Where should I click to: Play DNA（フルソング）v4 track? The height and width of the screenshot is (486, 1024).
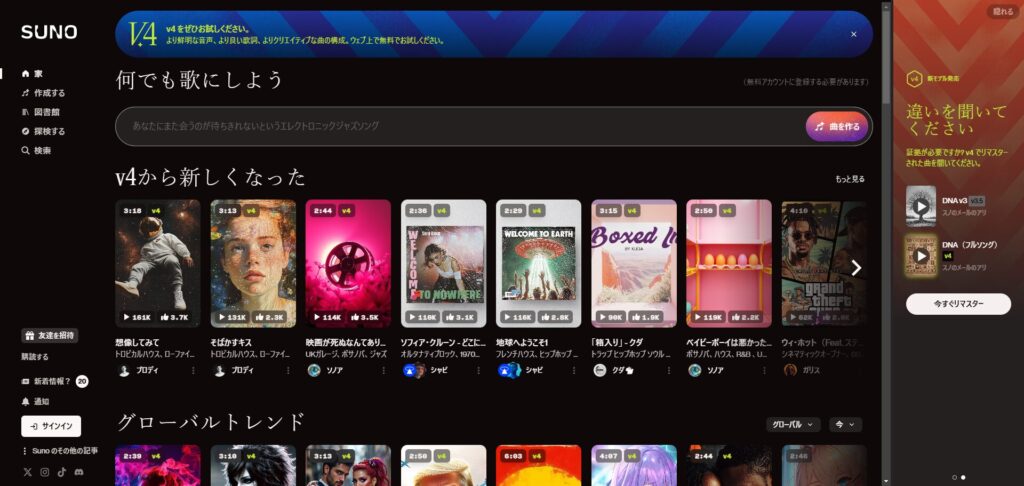[x=921, y=256]
